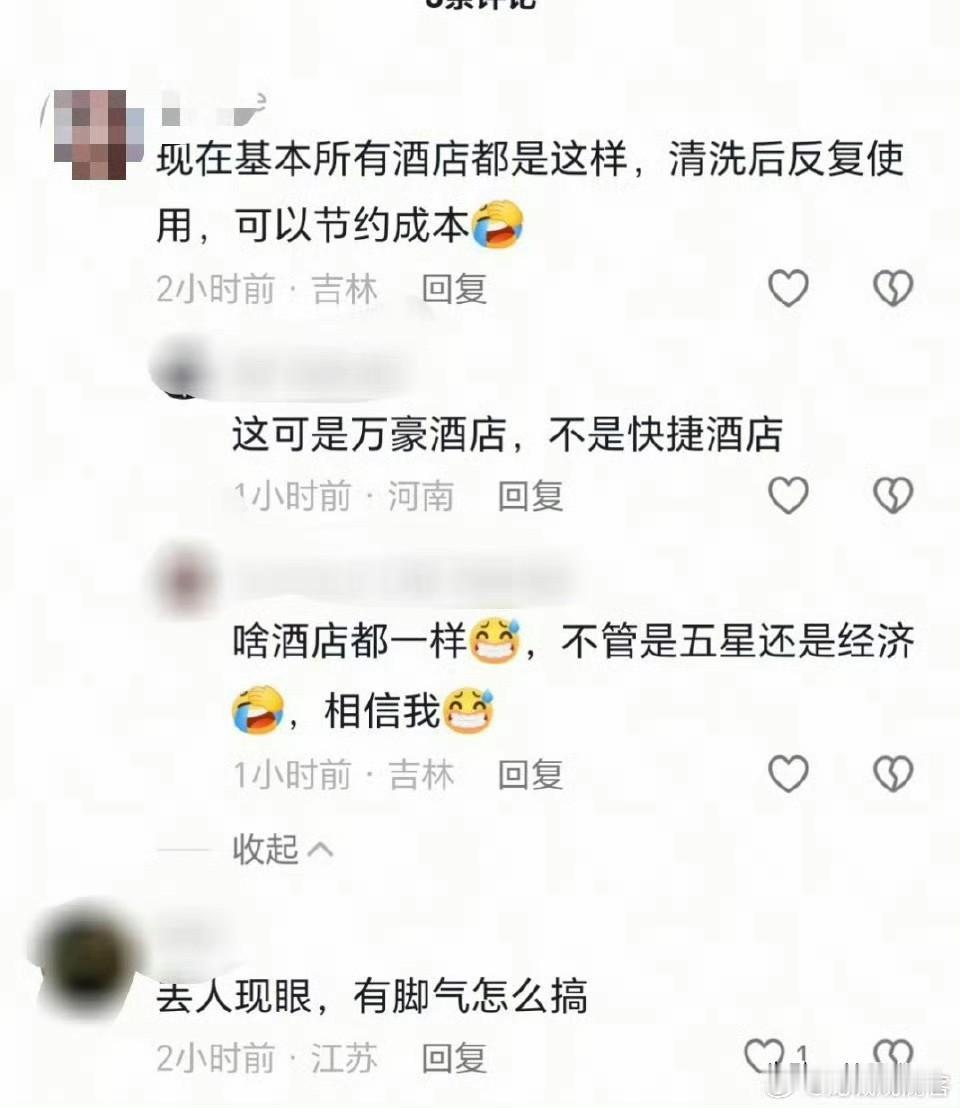
Task: Like the top comment from 吉林
Action: (788, 288)
